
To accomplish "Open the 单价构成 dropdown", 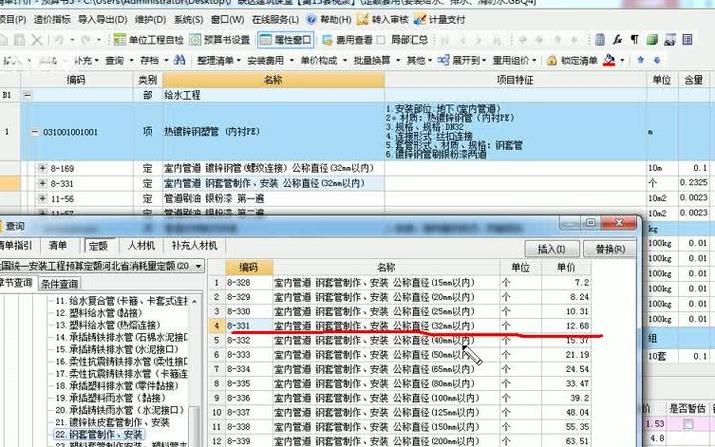I will point(323,60).
